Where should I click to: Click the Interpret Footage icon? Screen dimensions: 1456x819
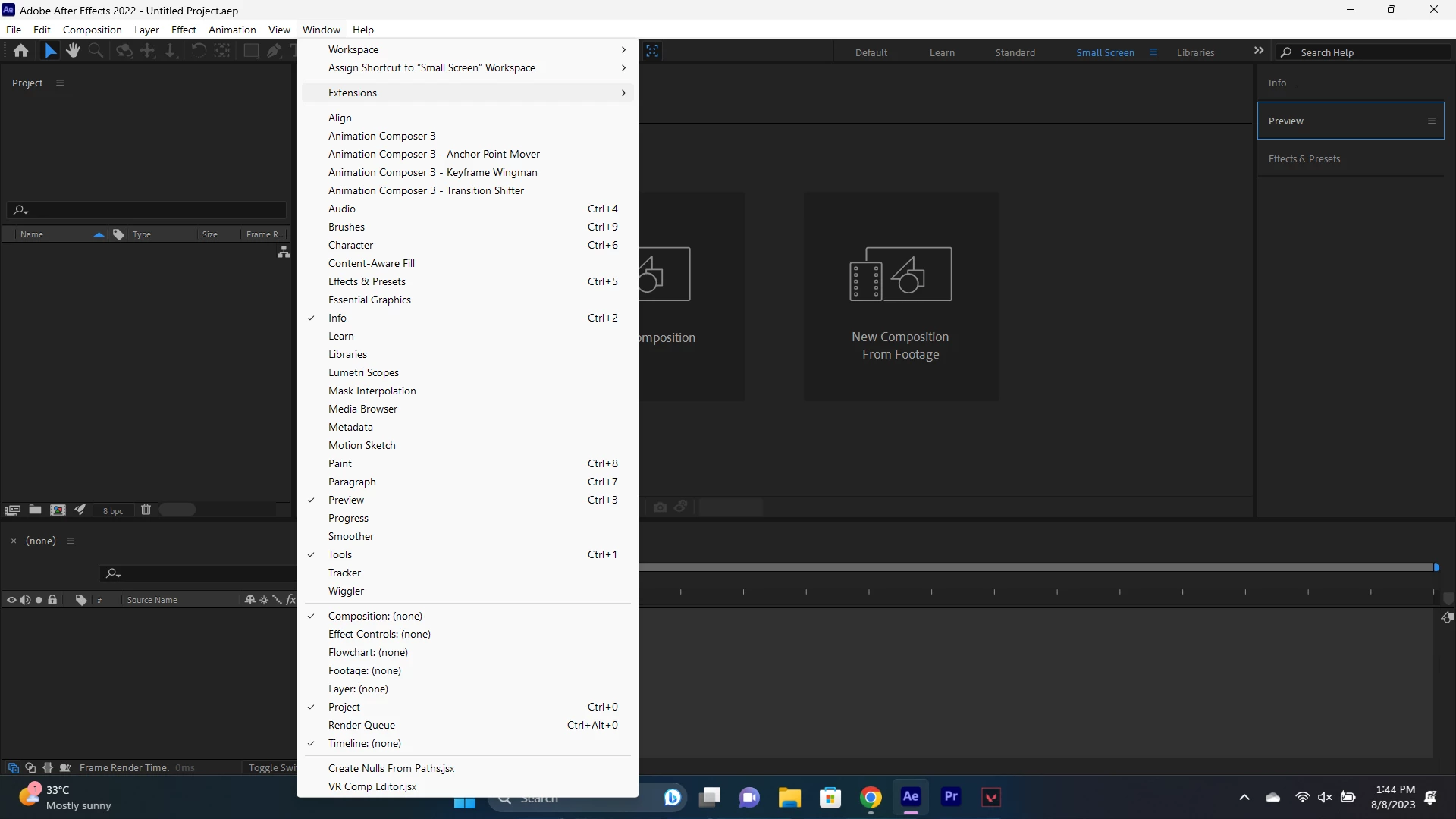(12, 510)
